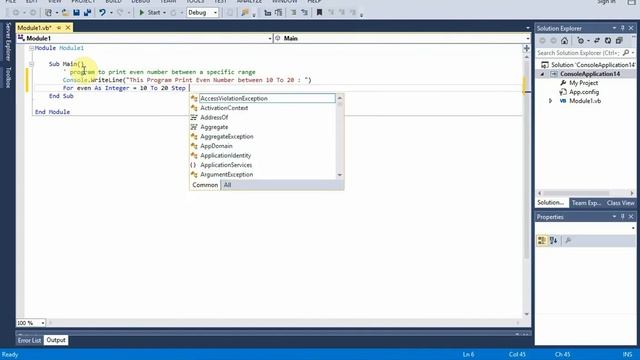
Task: Click the pin icon on Module1.vb tab
Action: pos(59,28)
